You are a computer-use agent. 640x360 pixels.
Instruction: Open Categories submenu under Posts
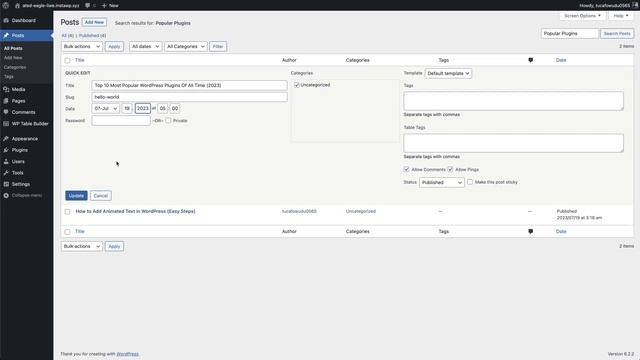pos(15,67)
